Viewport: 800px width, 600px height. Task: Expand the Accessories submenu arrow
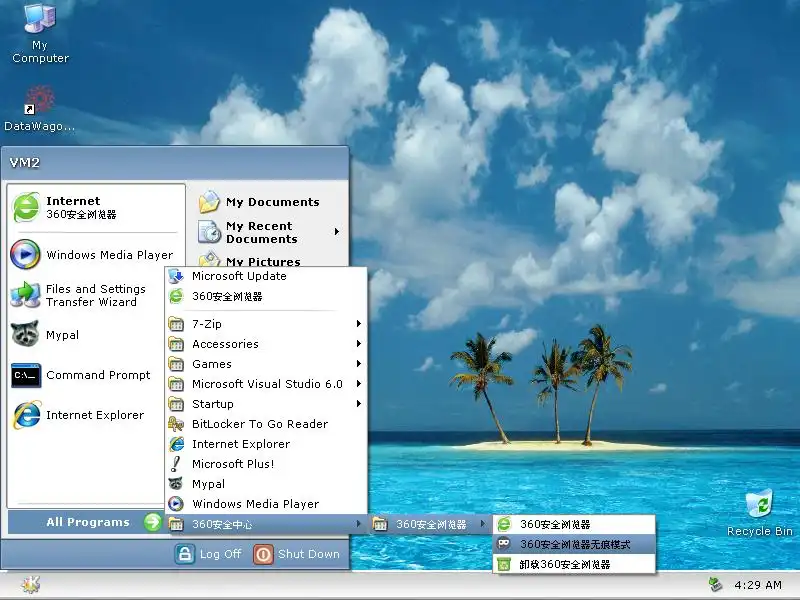[359, 343]
